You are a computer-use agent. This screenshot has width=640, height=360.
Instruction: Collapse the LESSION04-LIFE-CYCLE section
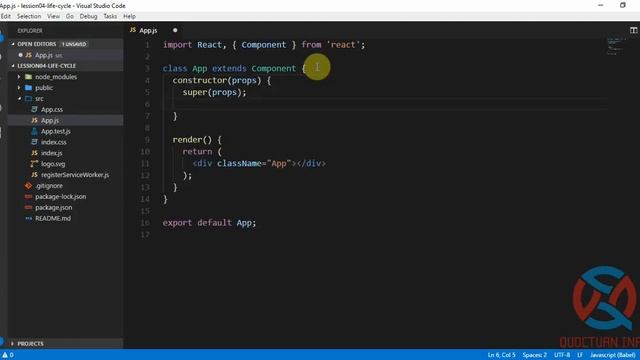pyautogui.click(x=13, y=66)
